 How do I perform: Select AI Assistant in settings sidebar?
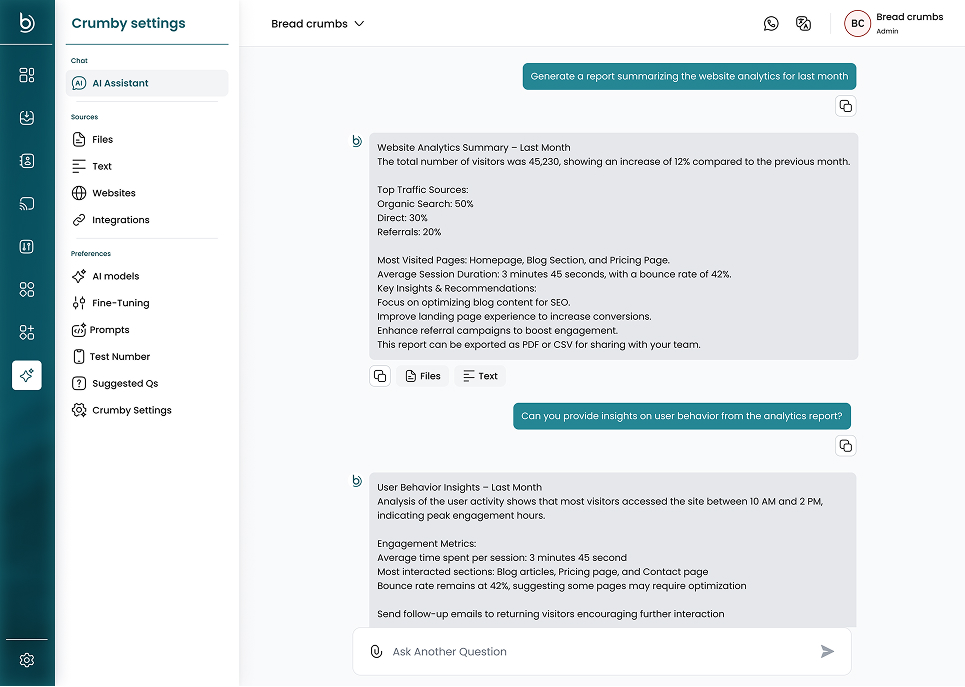coord(147,83)
